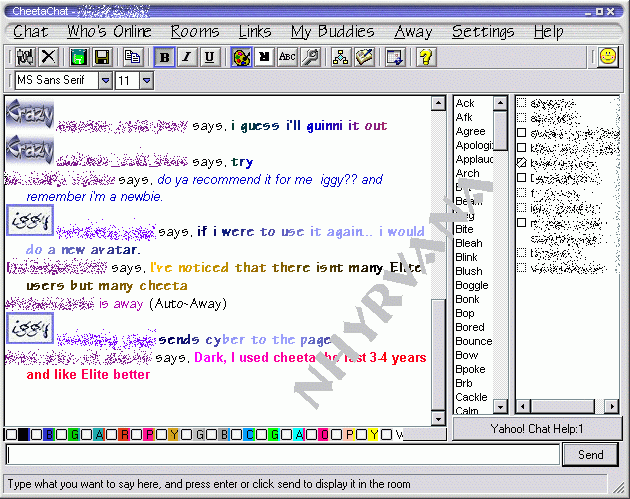Viewport: 630px width, 499px height.
Task: Toggle italic text formatting
Action: (186, 57)
